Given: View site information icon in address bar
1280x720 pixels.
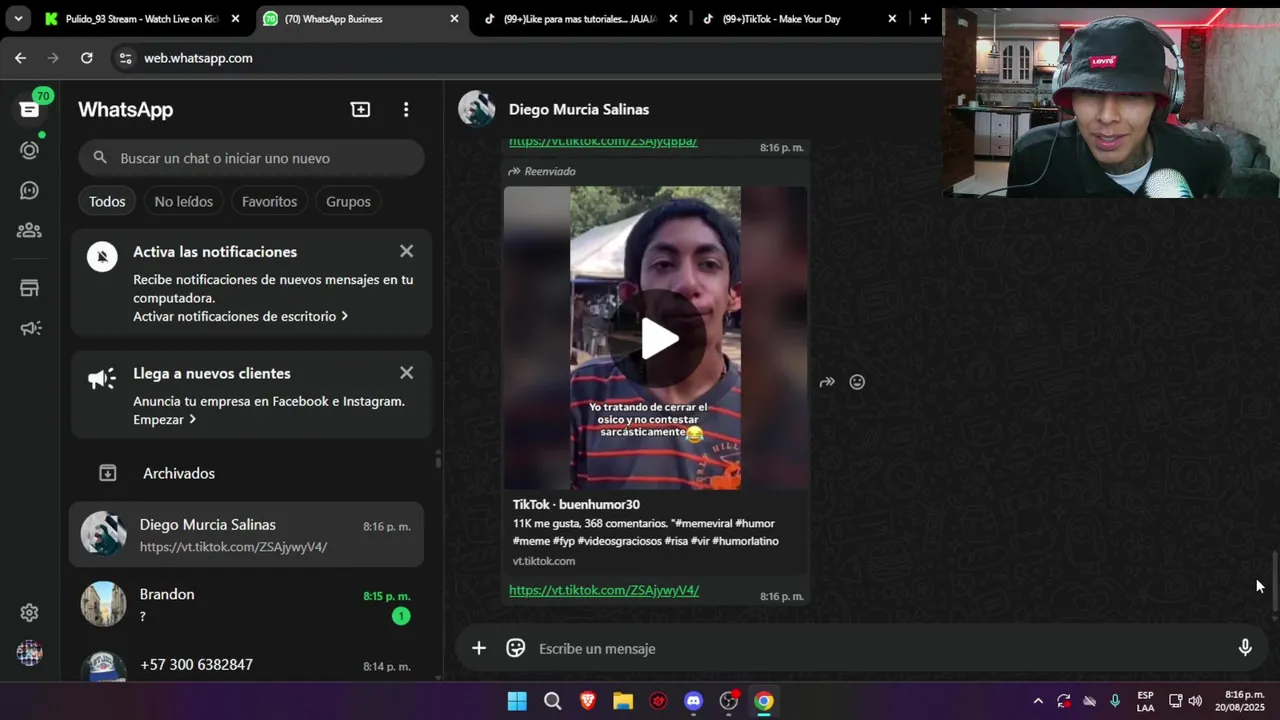Looking at the screenshot, I should [125, 58].
